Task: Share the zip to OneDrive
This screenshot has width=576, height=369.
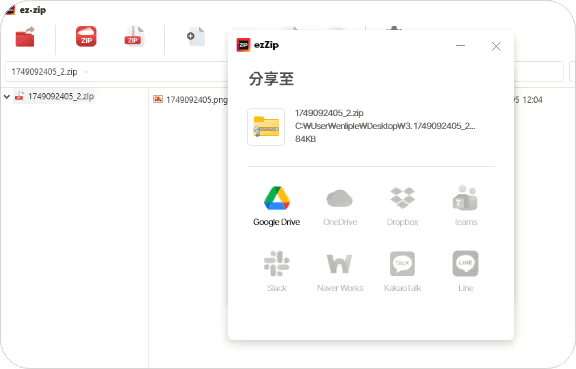Action: [340, 206]
